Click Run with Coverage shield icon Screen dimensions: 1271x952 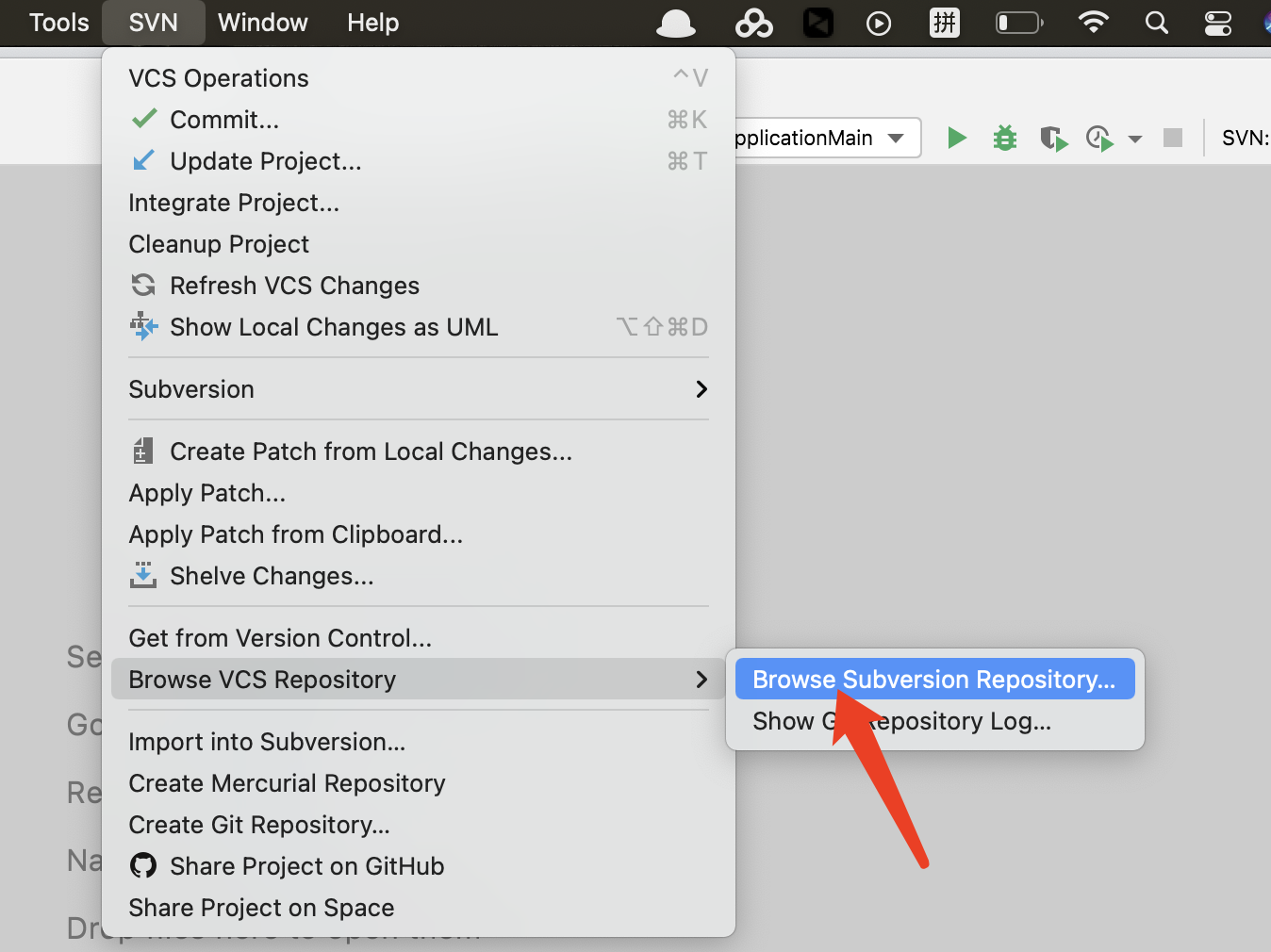(x=1053, y=139)
